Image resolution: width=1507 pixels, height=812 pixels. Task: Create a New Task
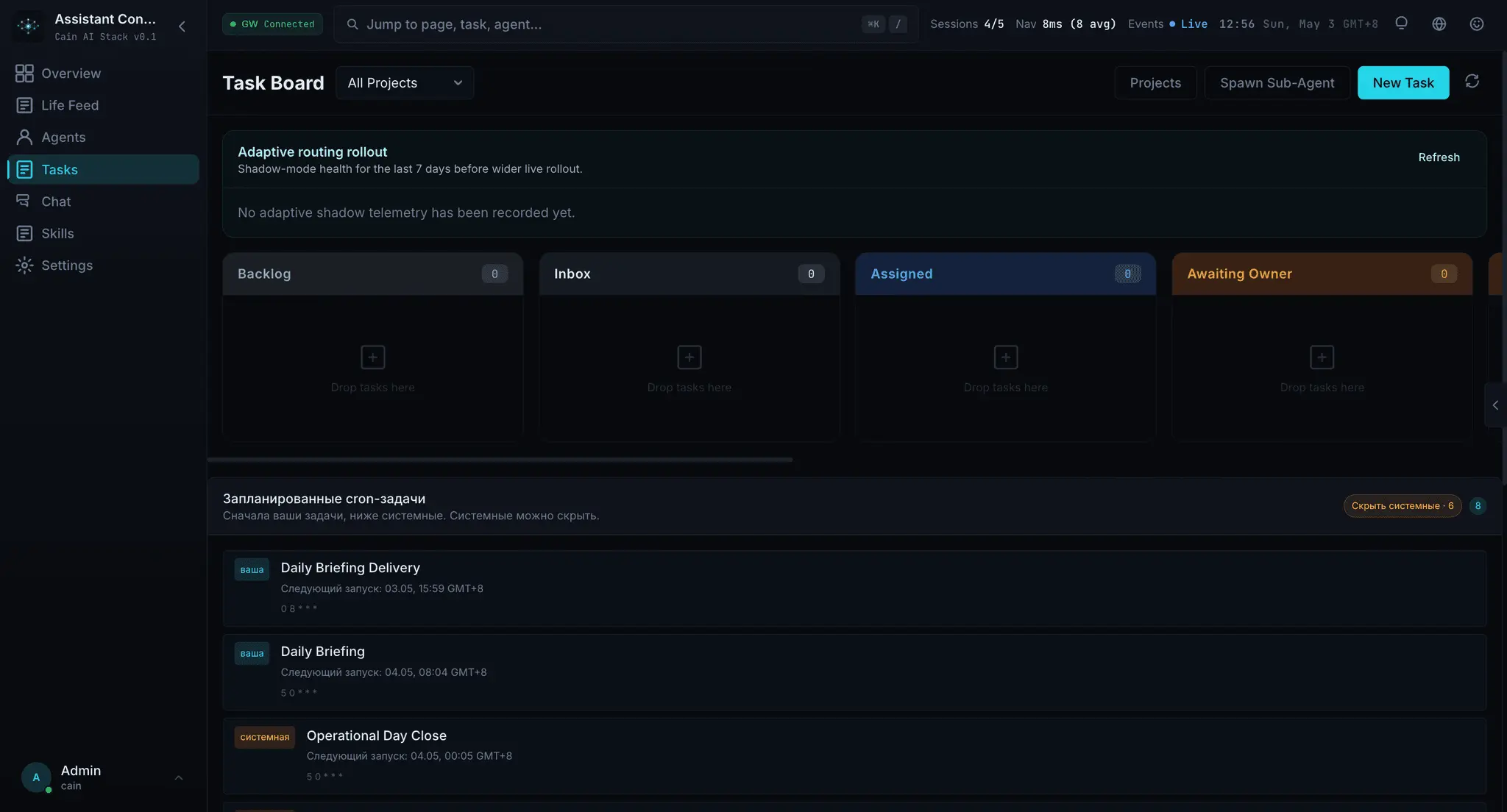point(1403,83)
